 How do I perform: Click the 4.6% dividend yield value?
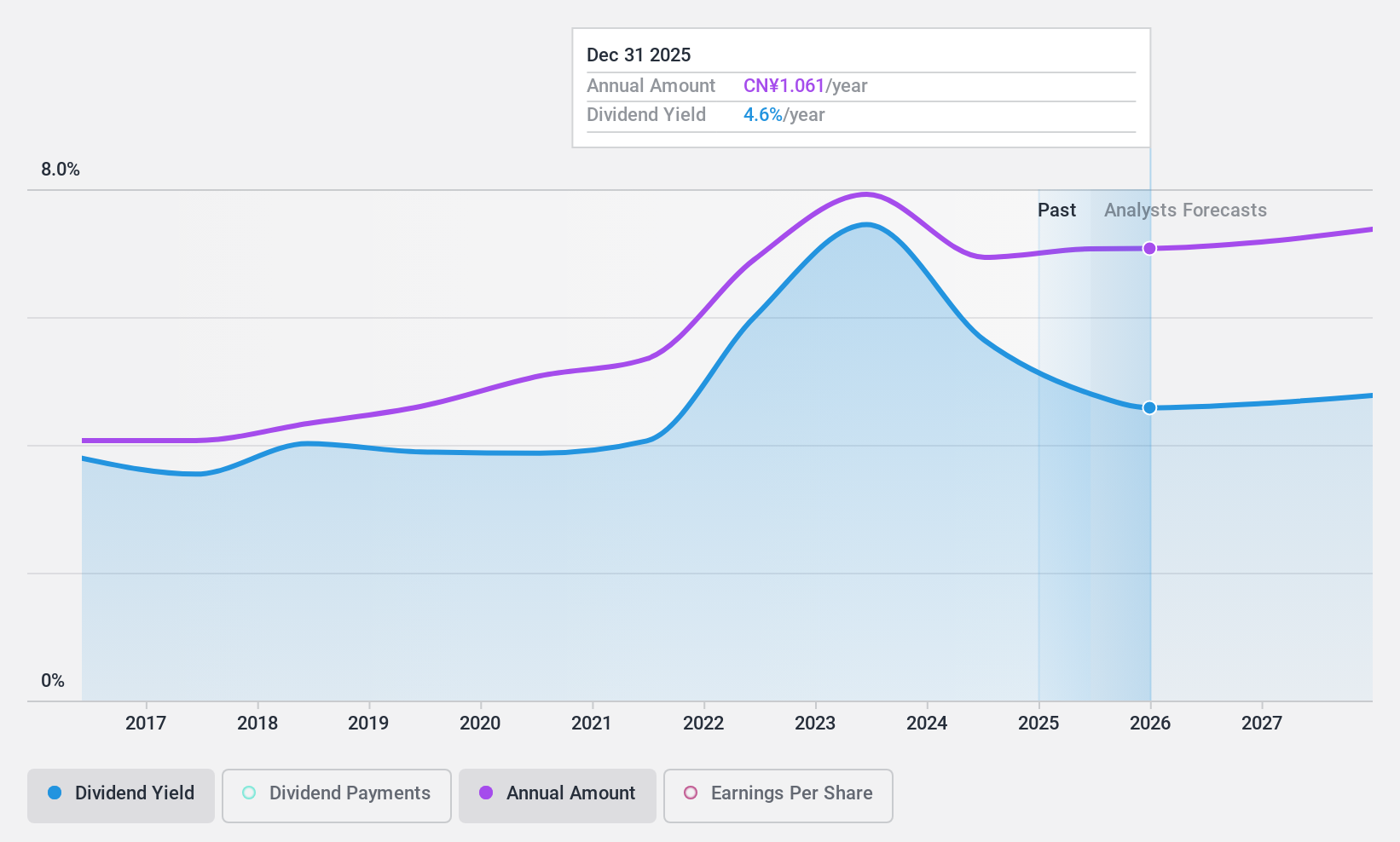tap(763, 115)
